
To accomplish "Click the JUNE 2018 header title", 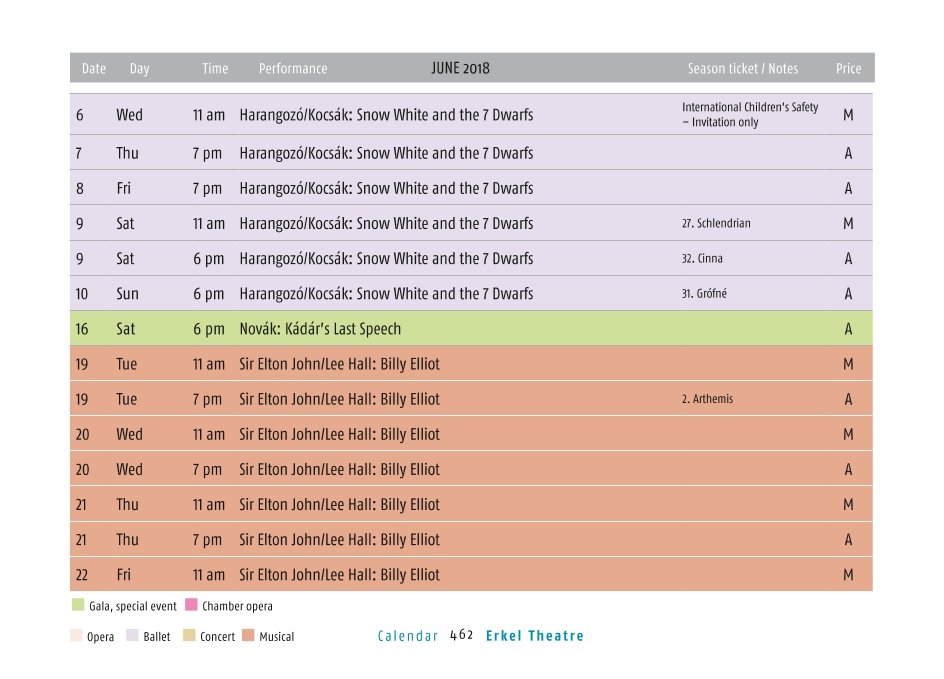I will click(x=460, y=68).
